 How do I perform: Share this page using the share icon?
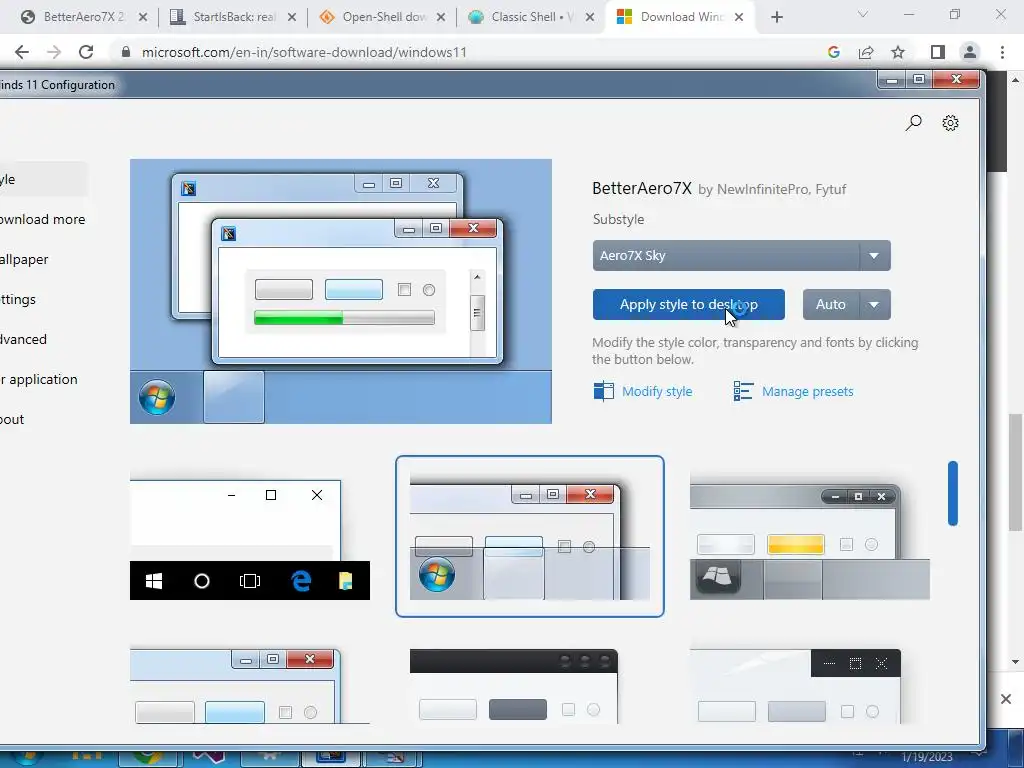tap(866, 52)
